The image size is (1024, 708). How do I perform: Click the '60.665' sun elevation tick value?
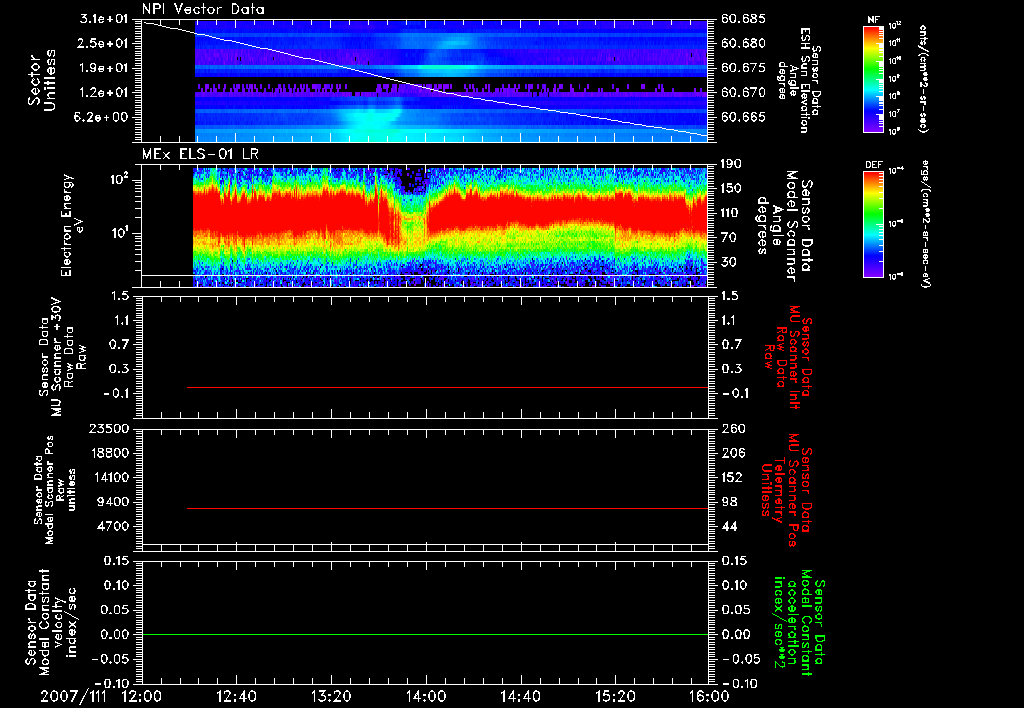tap(743, 117)
